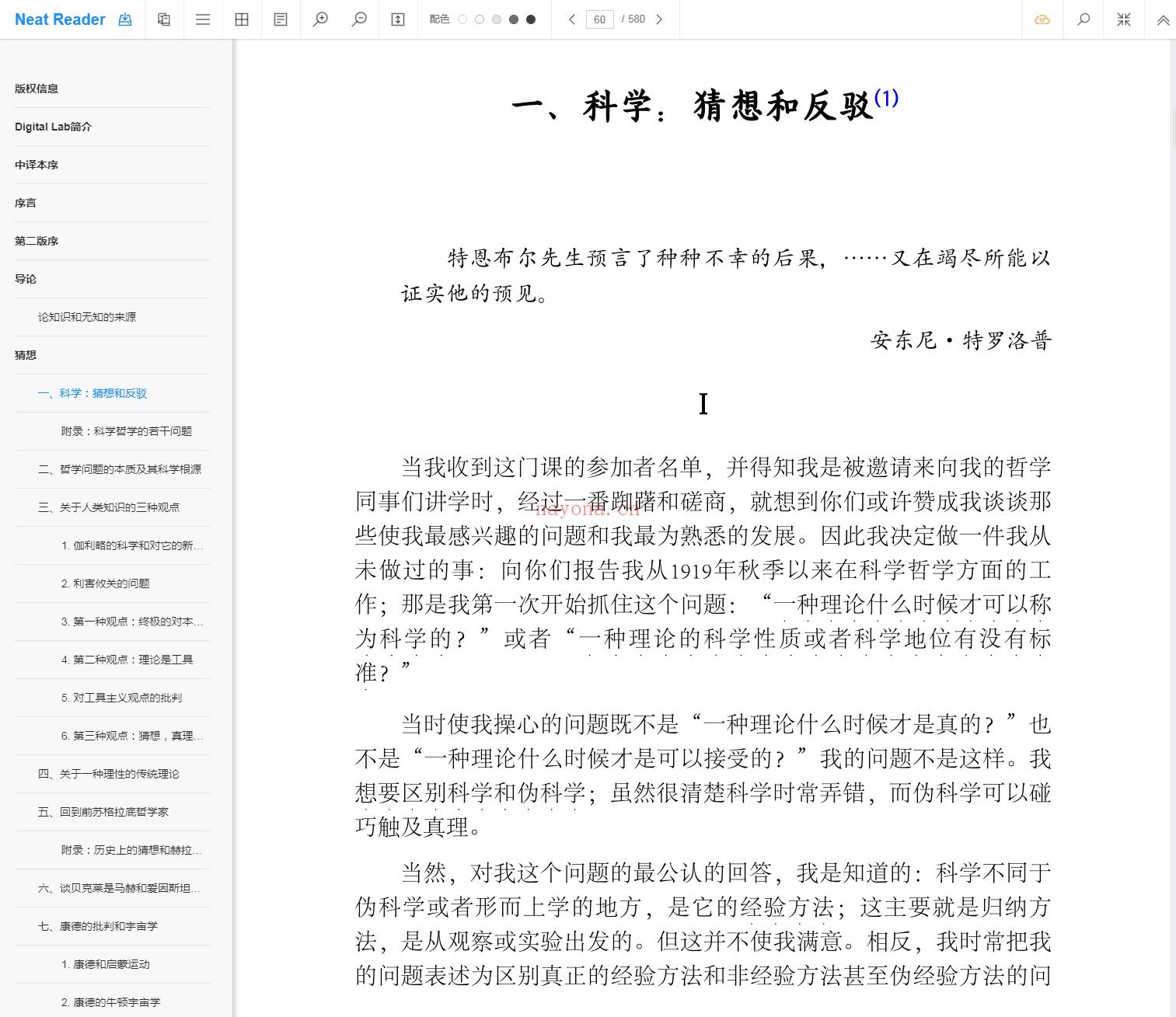Click the 配色 theme label
1176x1017 pixels.
(x=439, y=19)
